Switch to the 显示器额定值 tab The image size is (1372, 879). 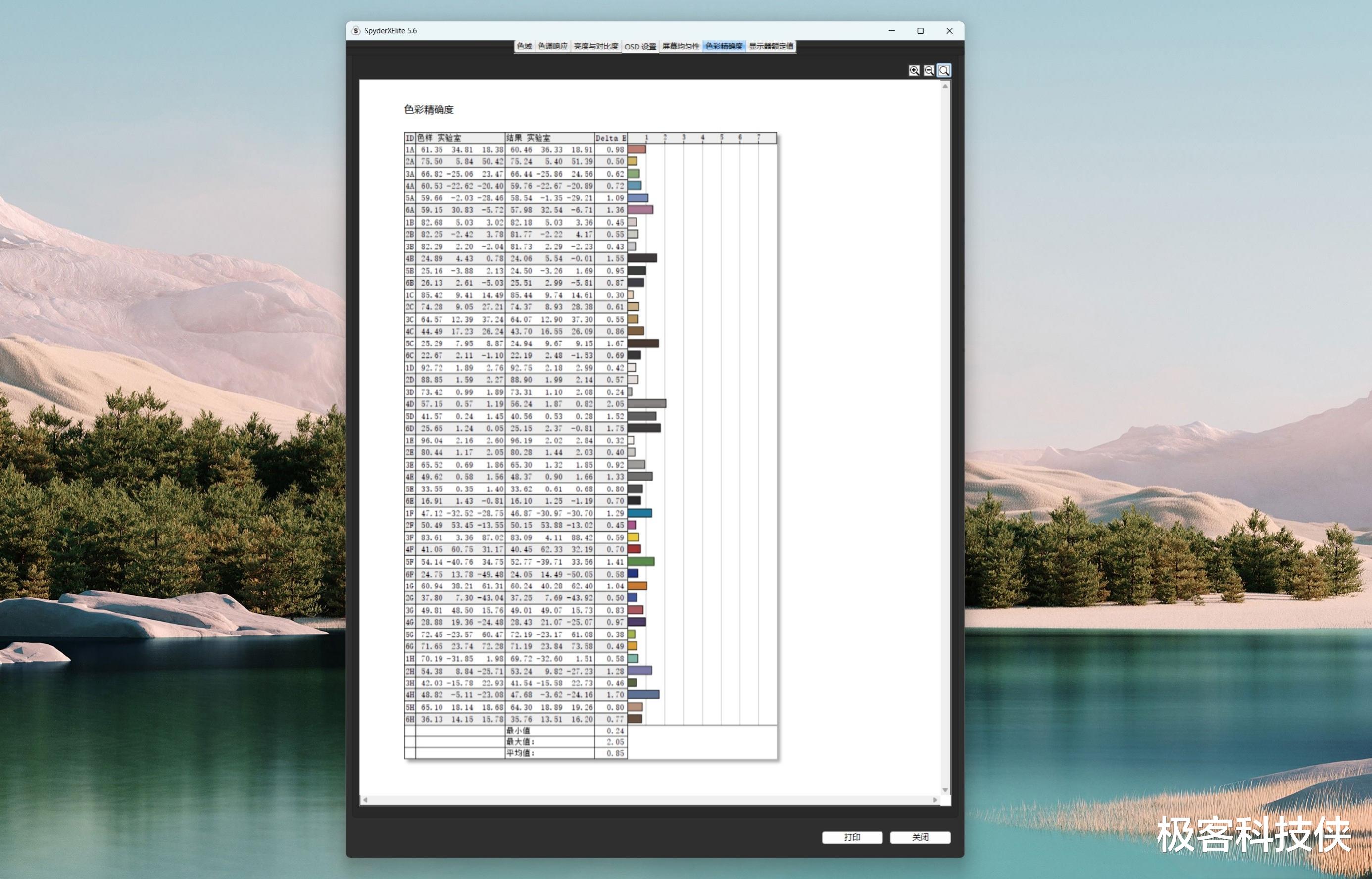click(771, 46)
